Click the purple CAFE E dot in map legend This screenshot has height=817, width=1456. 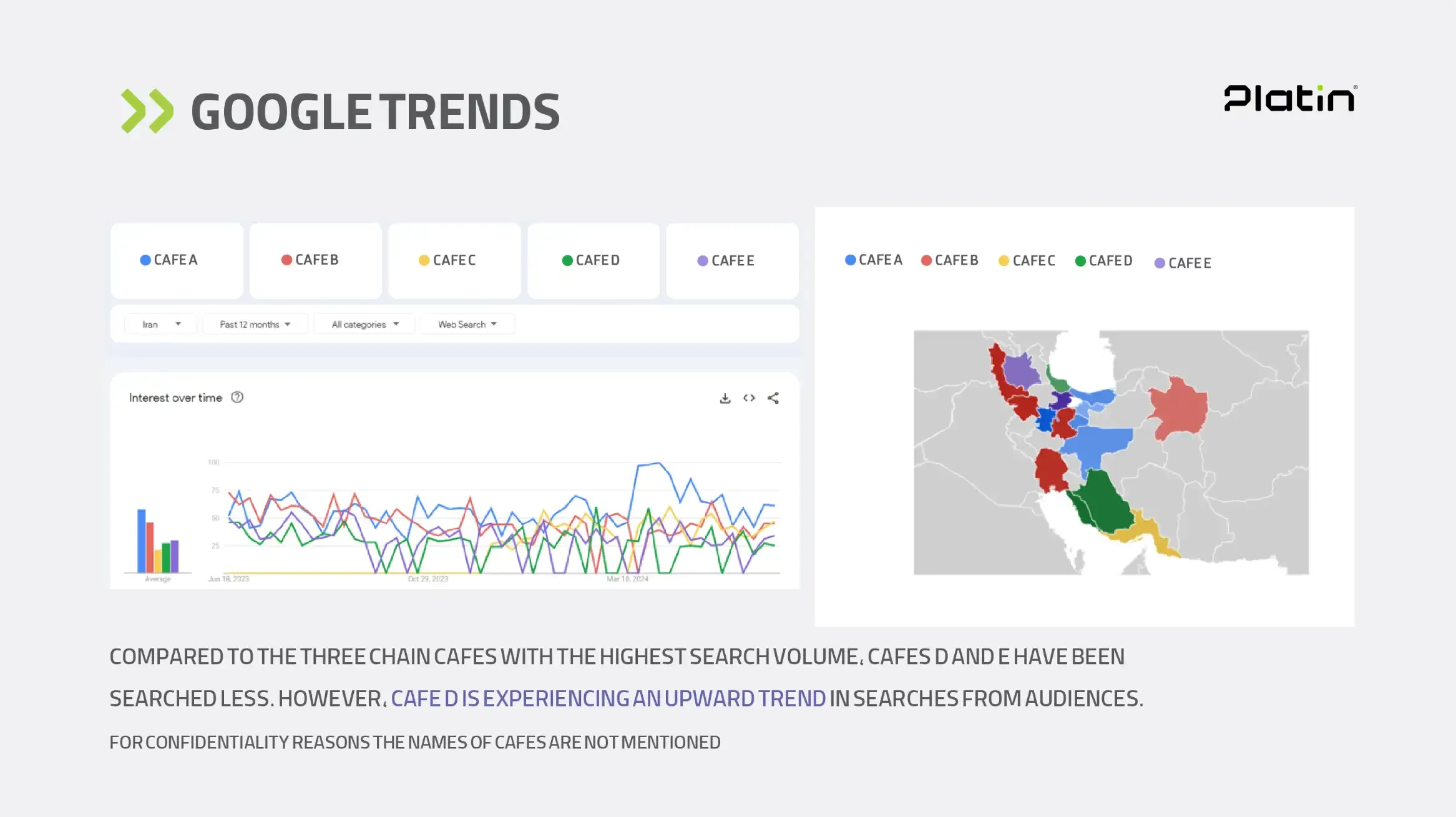pos(1160,263)
